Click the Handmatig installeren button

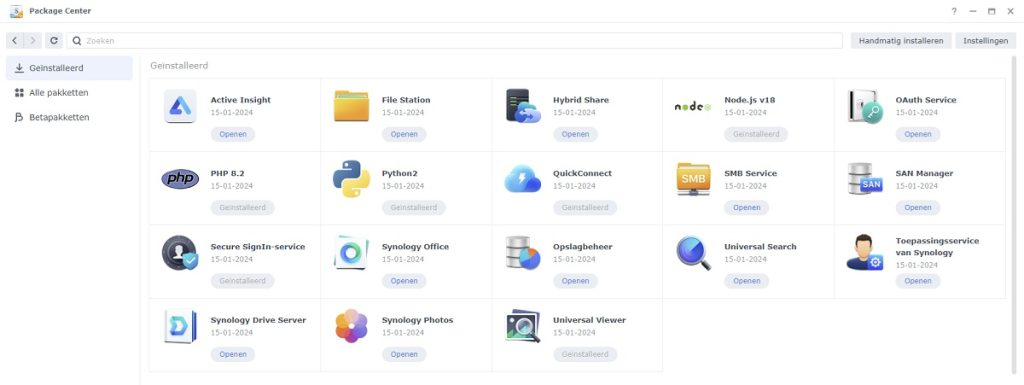pos(901,40)
